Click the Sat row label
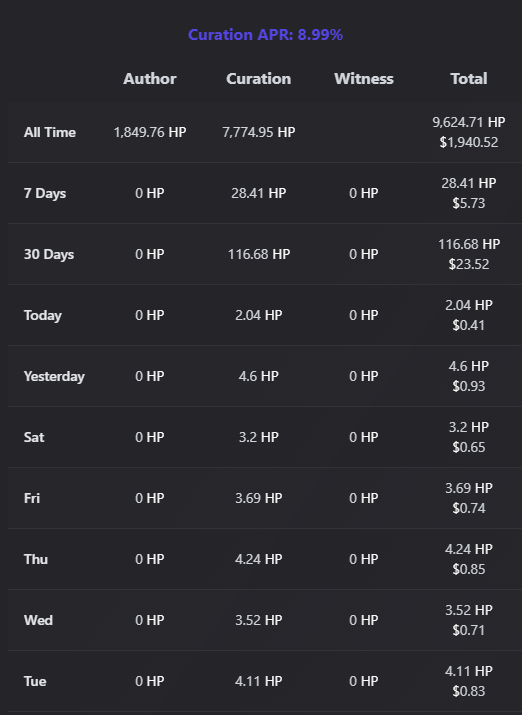The height and width of the screenshot is (715, 522). [x=34, y=437]
